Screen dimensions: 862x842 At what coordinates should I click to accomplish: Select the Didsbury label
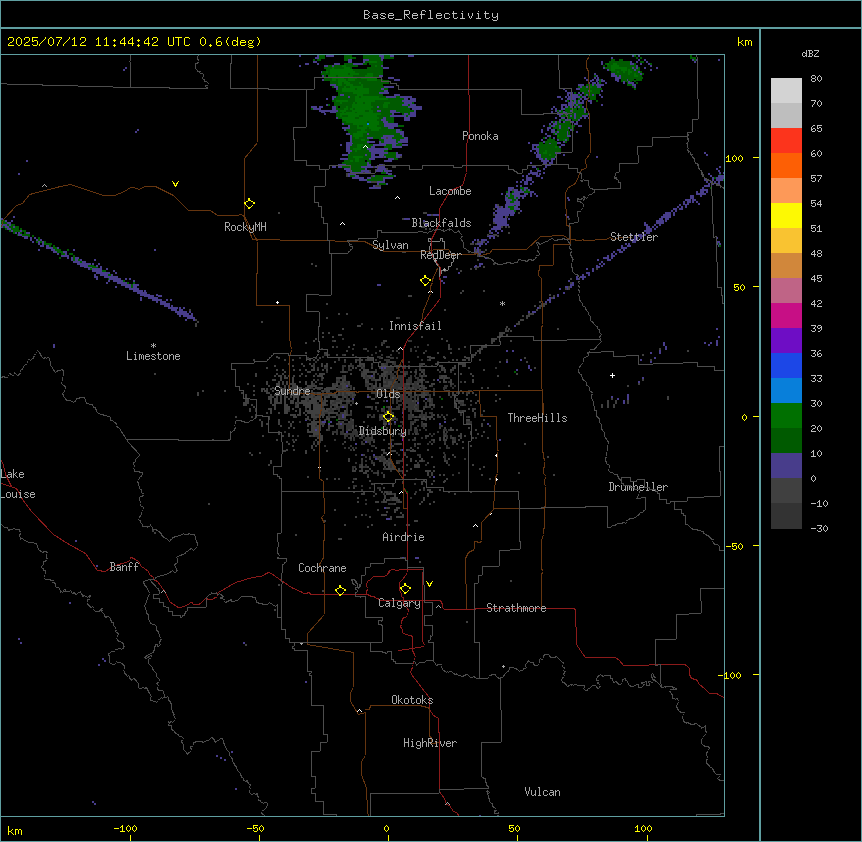pos(383,431)
